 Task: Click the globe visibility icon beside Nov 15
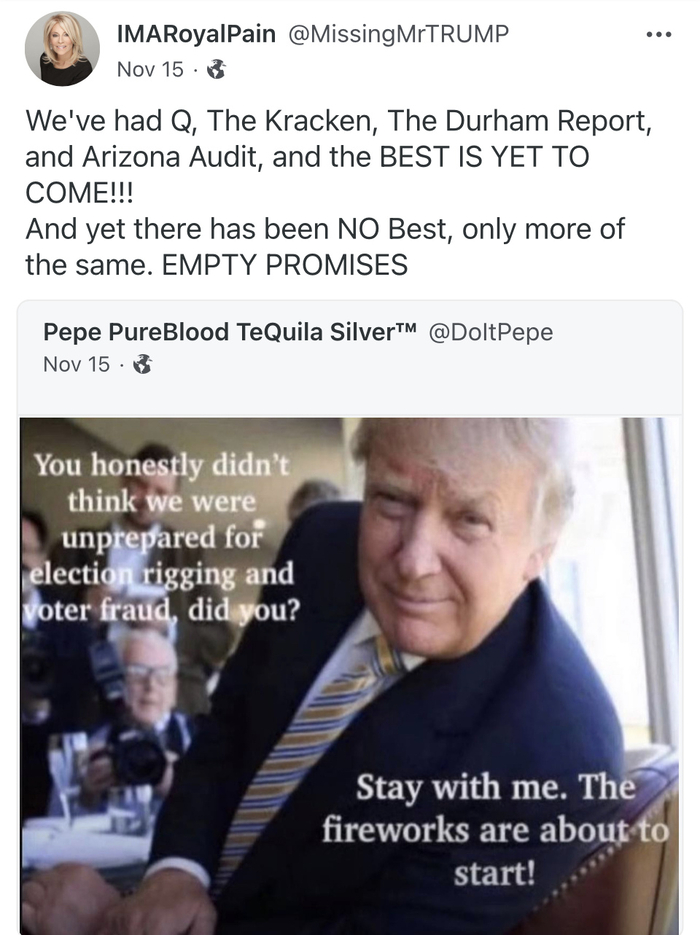pos(216,70)
